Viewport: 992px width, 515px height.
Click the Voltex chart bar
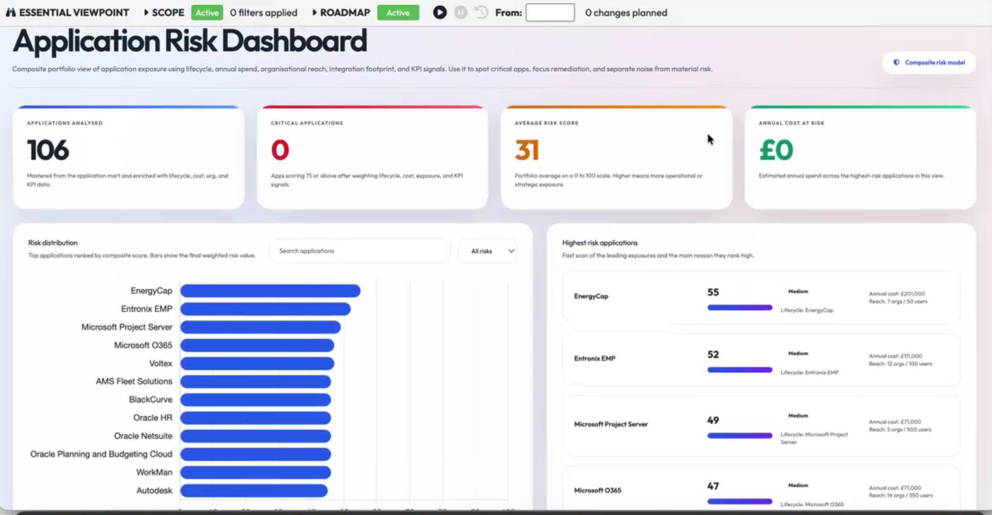coord(257,363)
